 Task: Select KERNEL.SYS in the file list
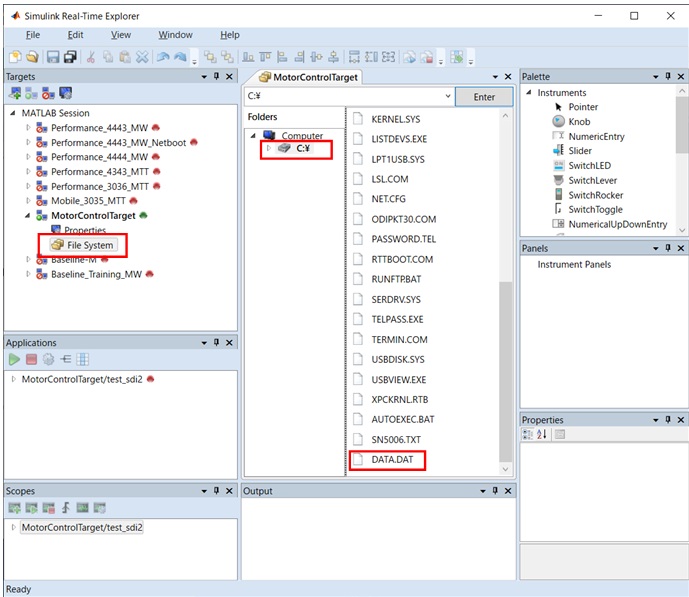tap(395, 119)
